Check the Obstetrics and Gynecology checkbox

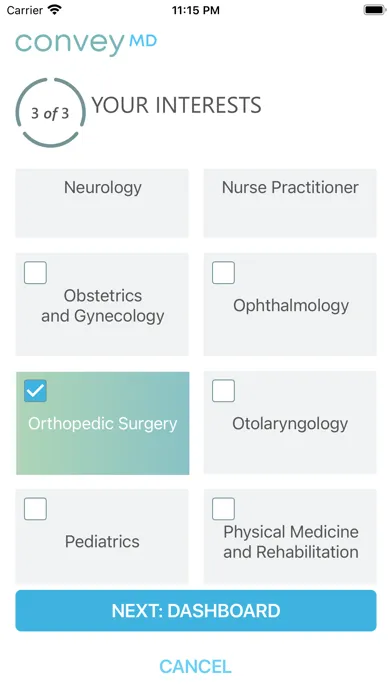36,273
